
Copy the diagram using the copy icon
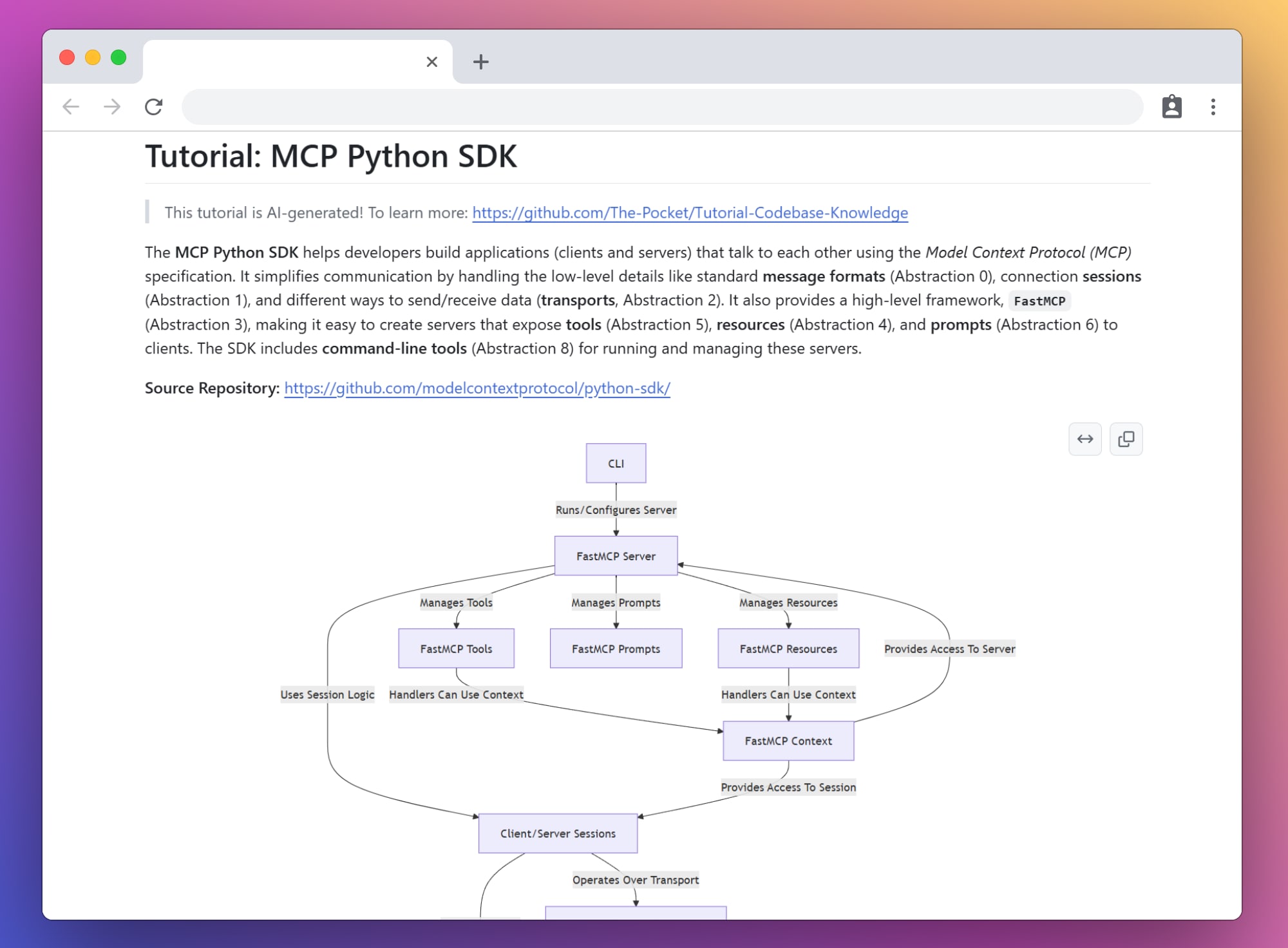point(1126,439)
